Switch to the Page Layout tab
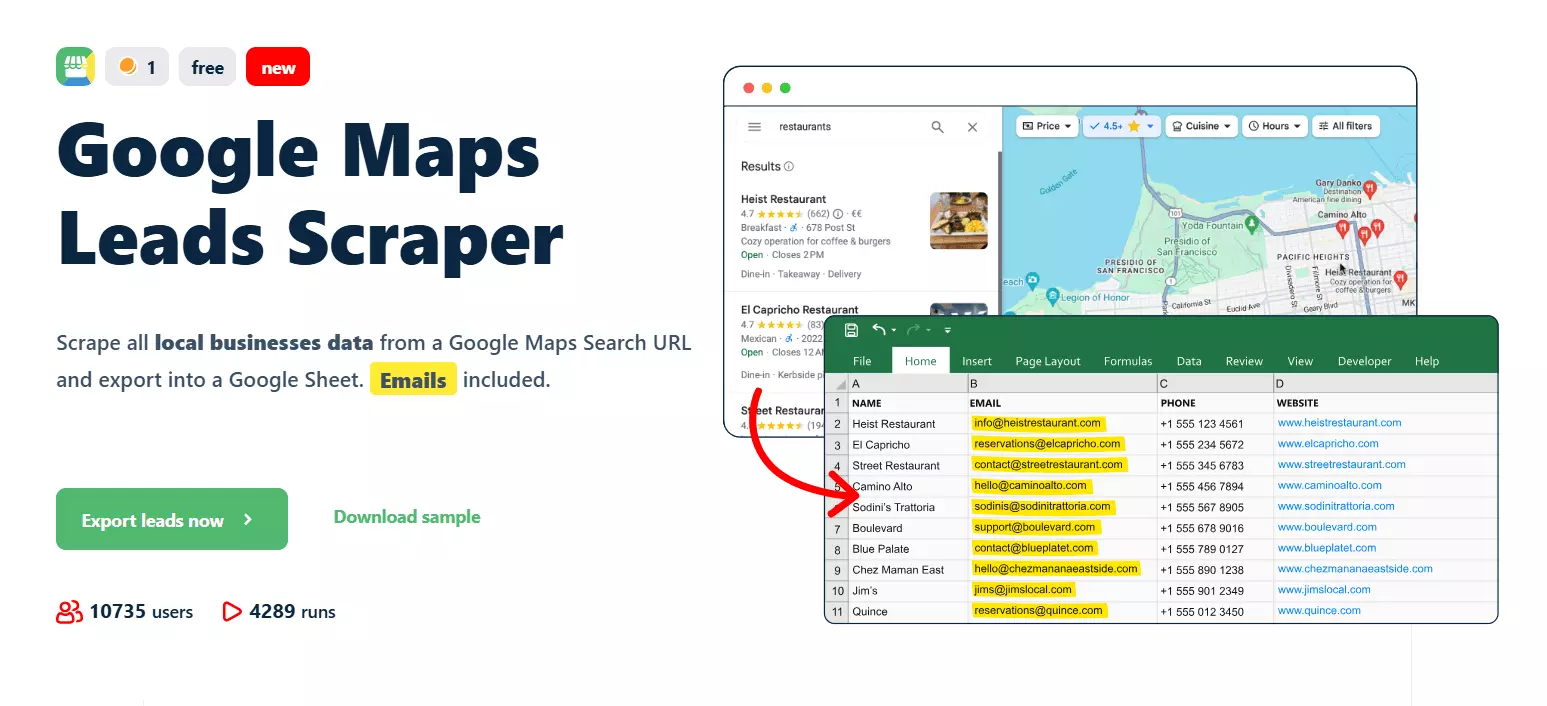Screen dimensions: 1547x706 1048,361
